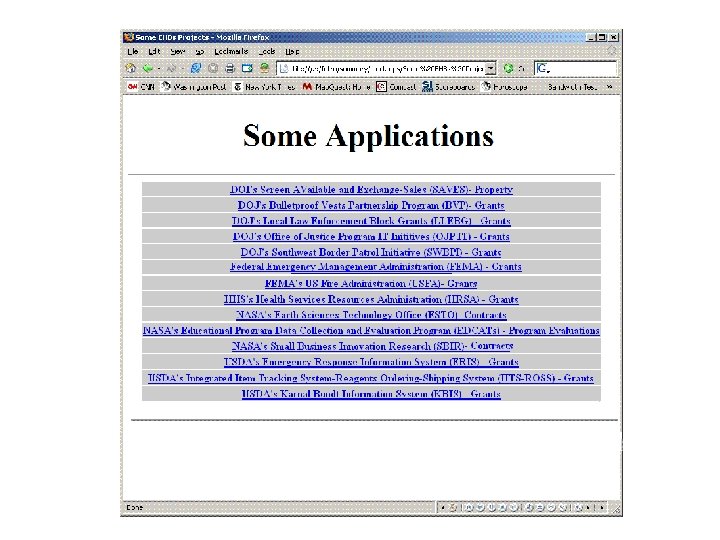Open HHS Health Services Resources Administration link
Image resolution: width=720 pixels, height=540 pixels.
click(x=371, y=299)
